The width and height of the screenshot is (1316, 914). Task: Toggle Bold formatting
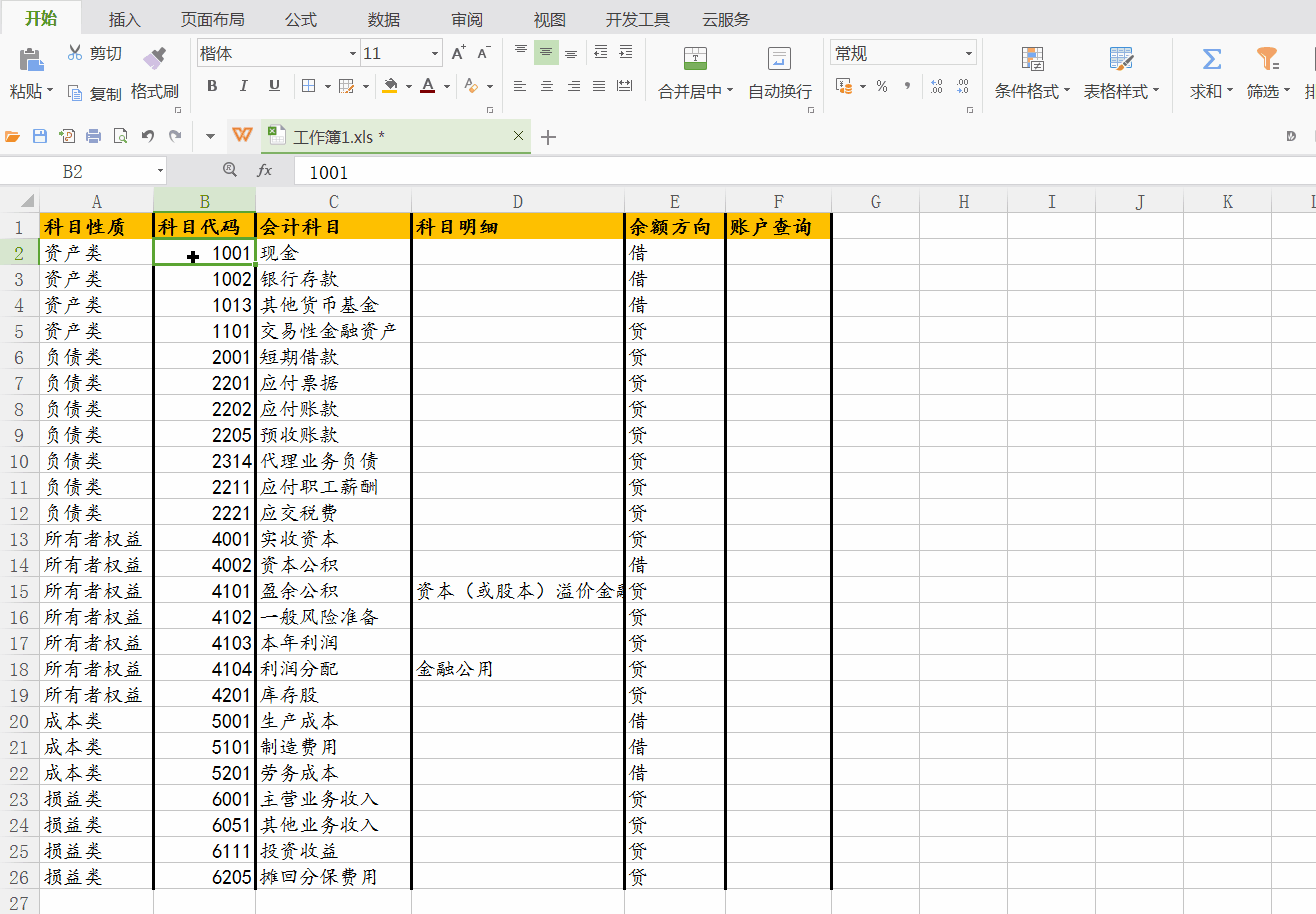pos(212,86)
